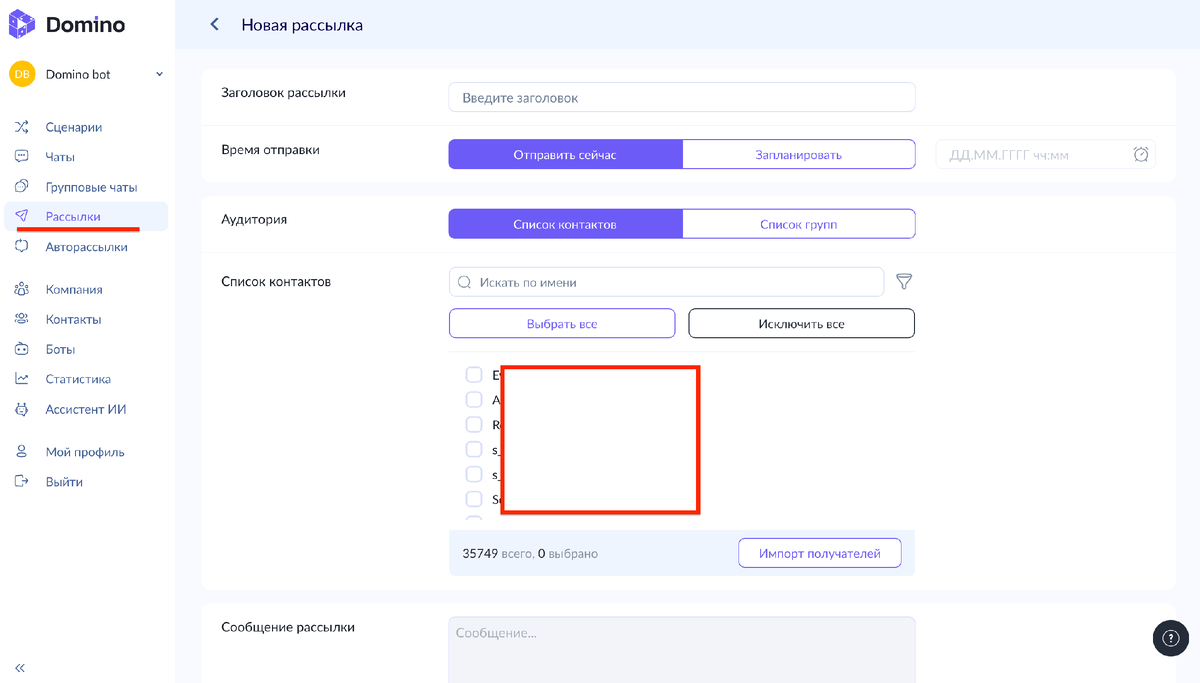The width and height of the screenshot is (1200, 683).
Task: Click the Новая рассылка page title
Action: (302, 25)
